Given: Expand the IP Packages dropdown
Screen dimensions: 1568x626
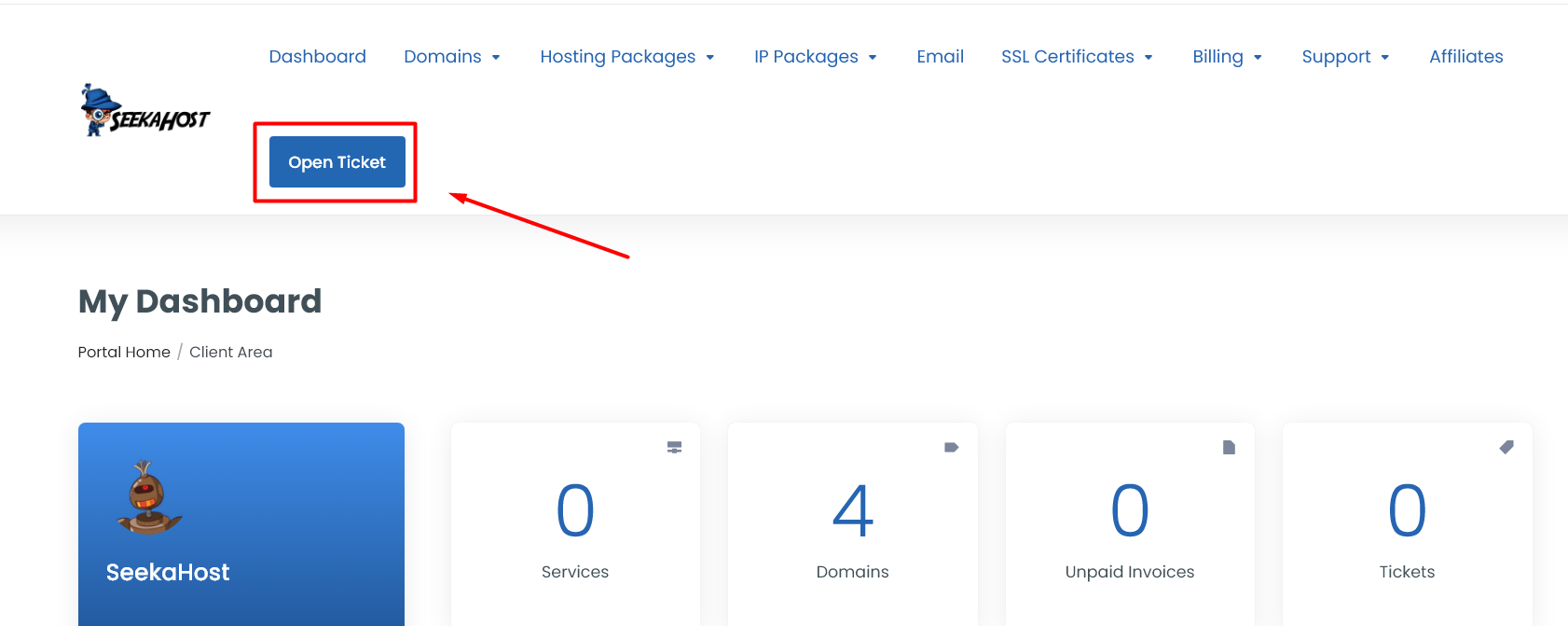Looking at the screenshot, I should [x=816, y=57].
